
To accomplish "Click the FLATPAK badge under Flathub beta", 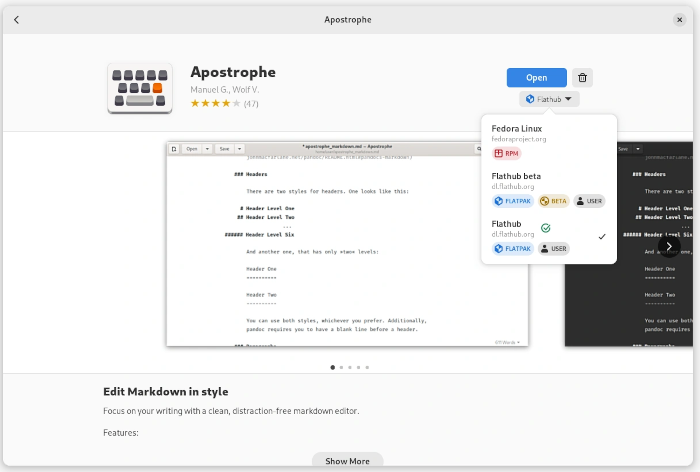I will click(512, 201).
